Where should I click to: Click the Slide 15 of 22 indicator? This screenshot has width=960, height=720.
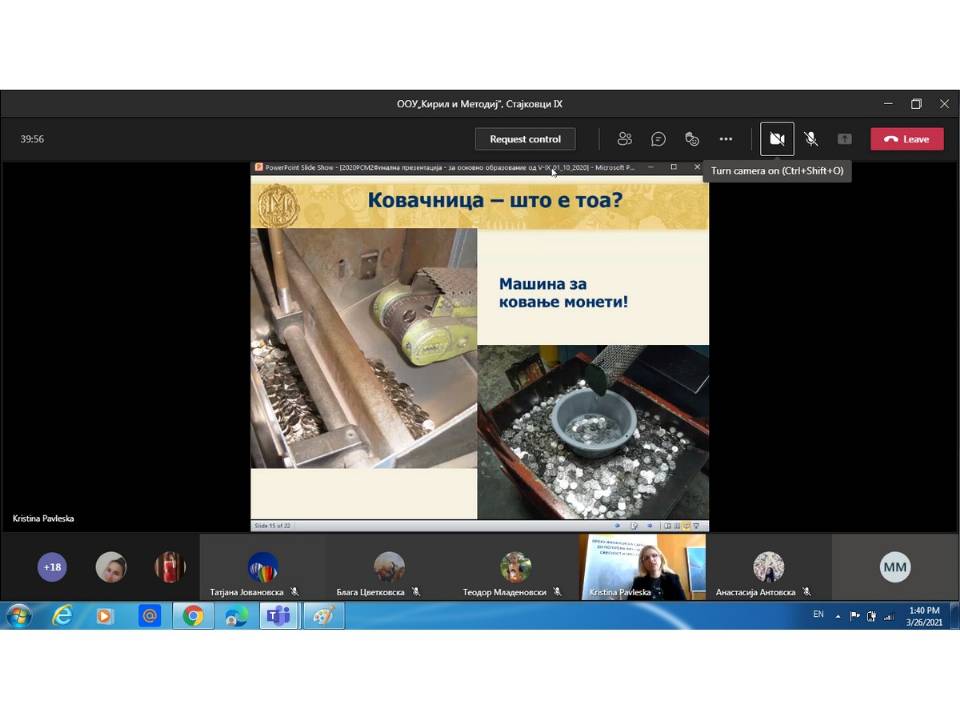click(272, 526)
